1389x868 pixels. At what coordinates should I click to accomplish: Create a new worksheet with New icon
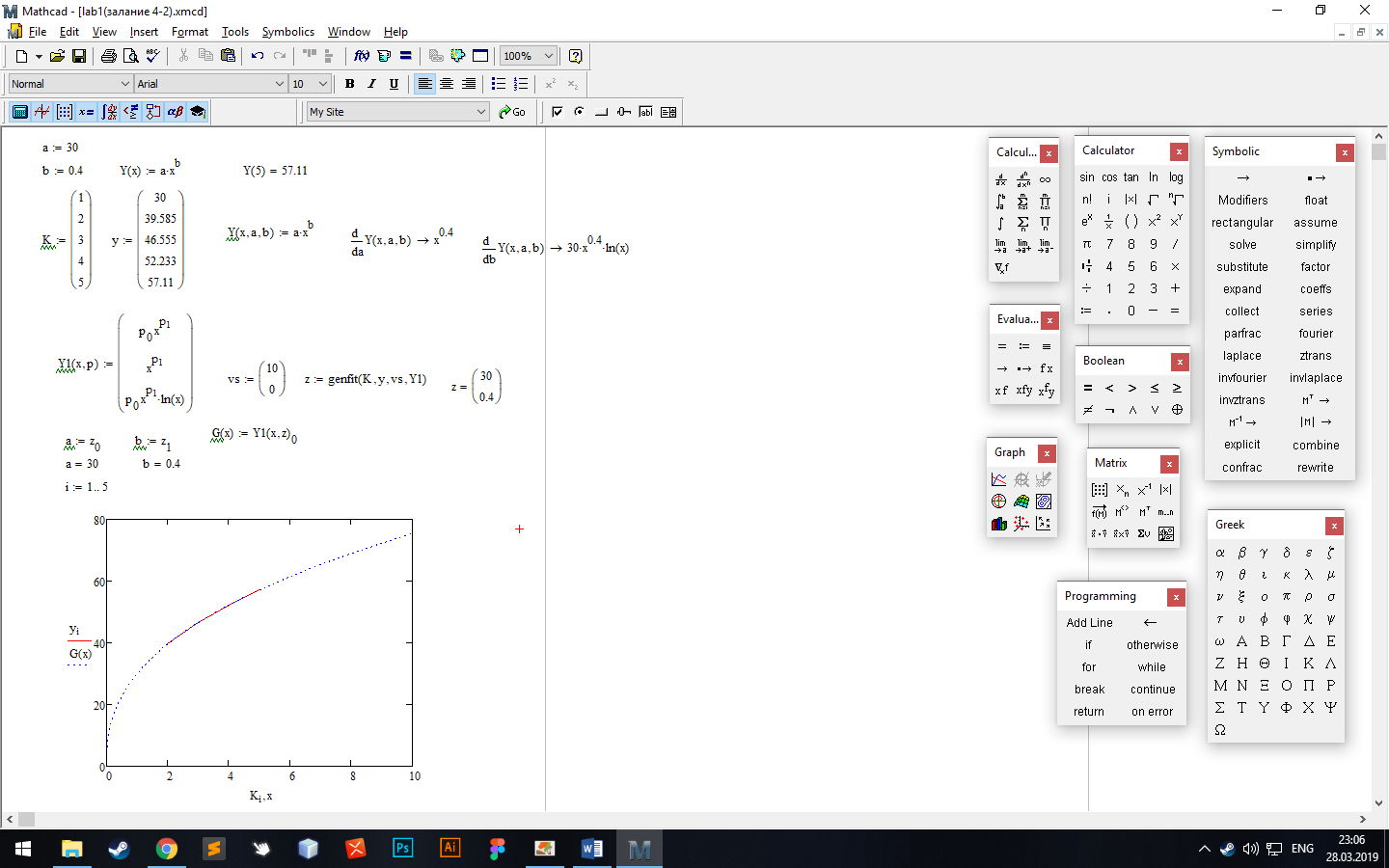click(21, 56)
